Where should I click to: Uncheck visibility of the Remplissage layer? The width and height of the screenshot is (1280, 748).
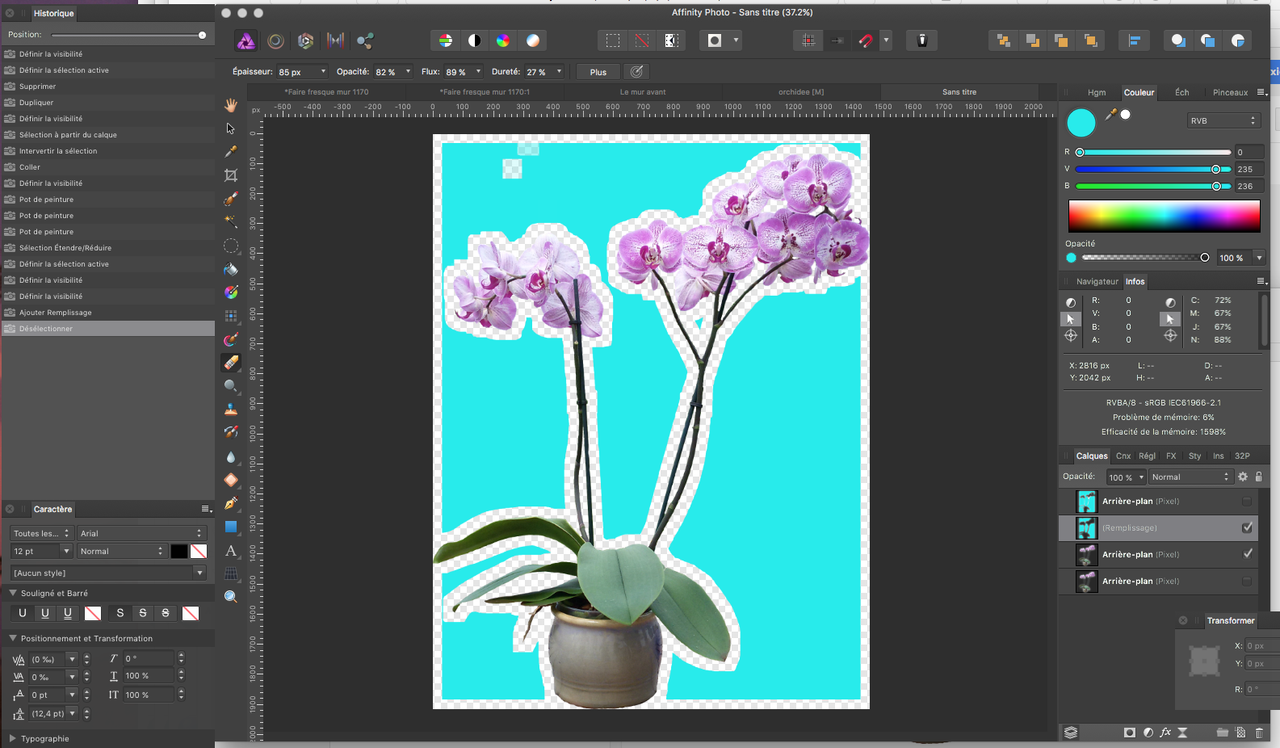[1247, 527]
